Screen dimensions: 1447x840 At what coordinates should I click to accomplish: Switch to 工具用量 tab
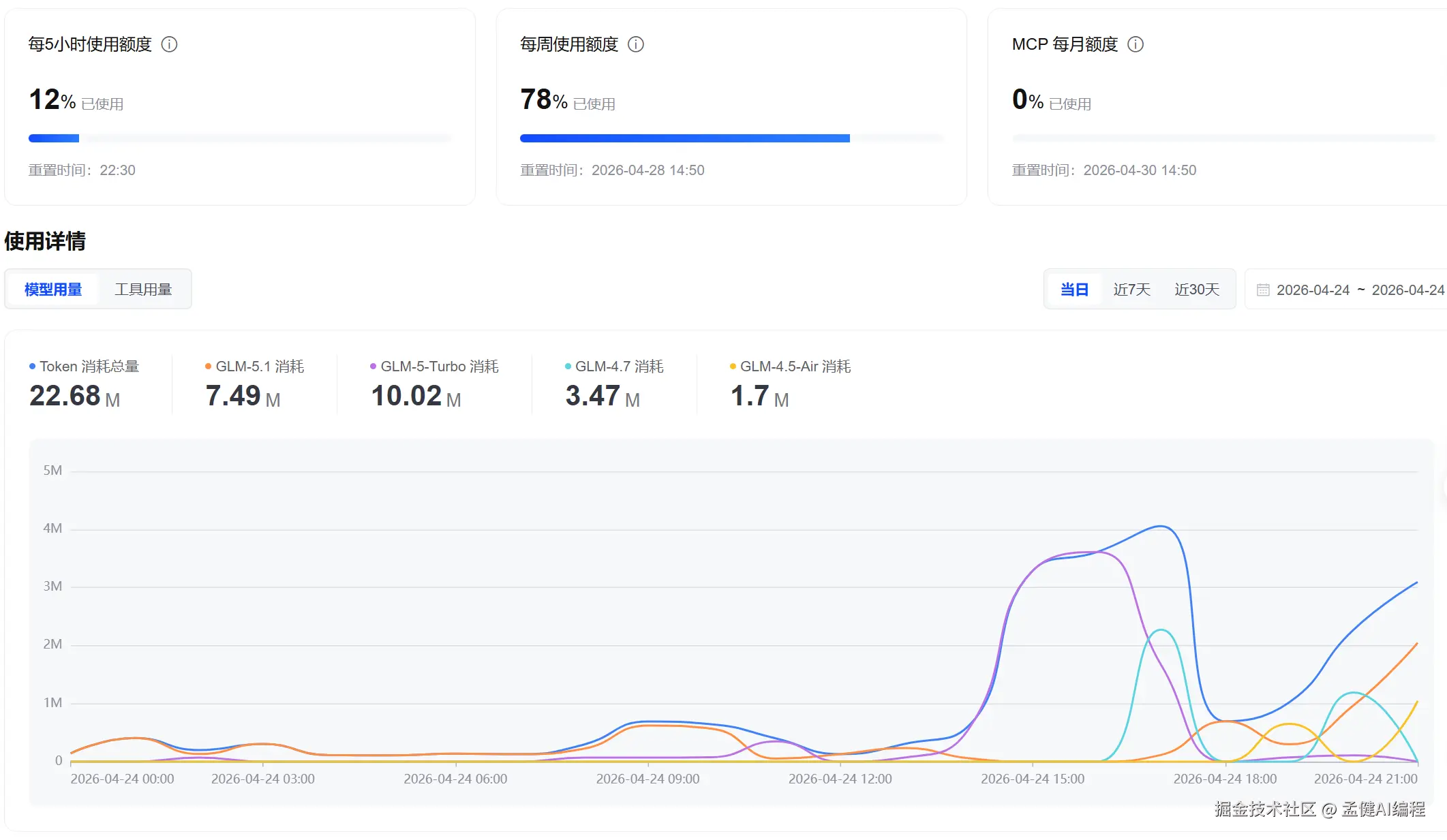(143, 290)
